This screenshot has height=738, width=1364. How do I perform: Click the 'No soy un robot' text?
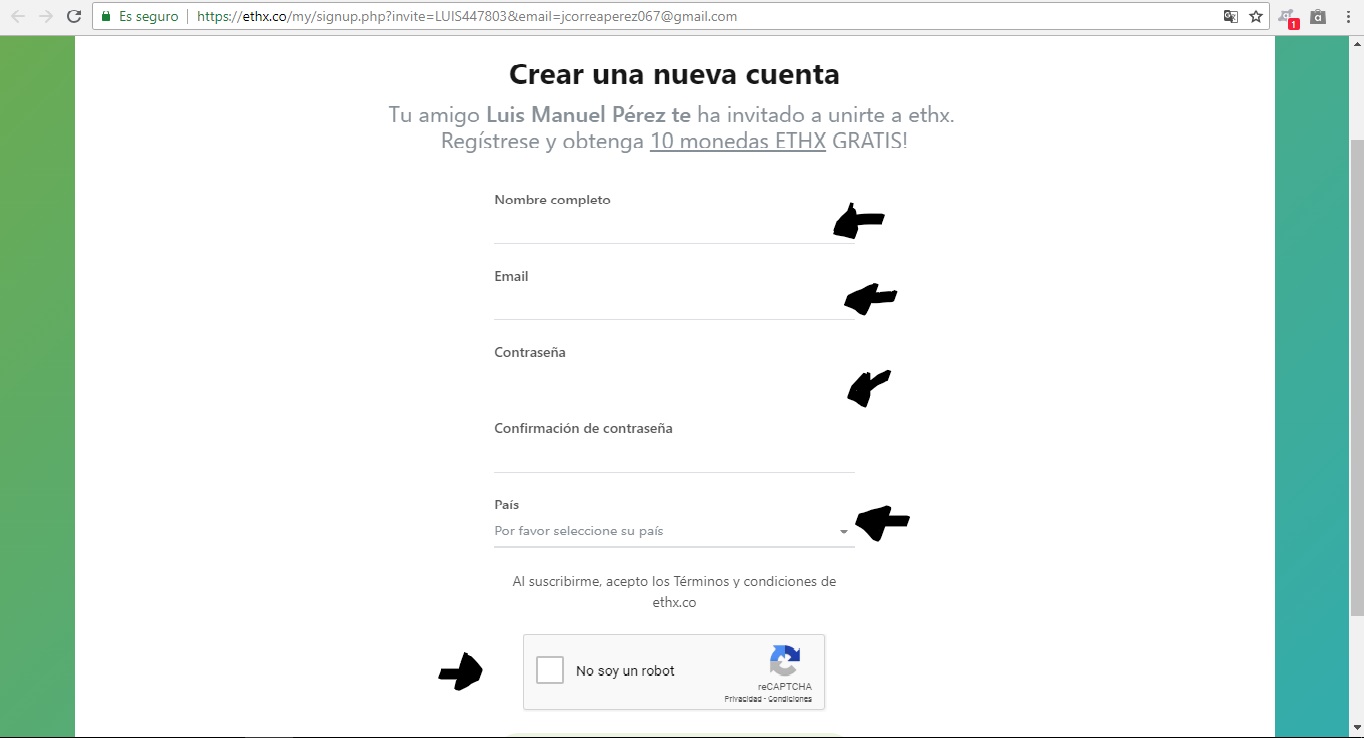pyautogui.click(x=625, y=671)
